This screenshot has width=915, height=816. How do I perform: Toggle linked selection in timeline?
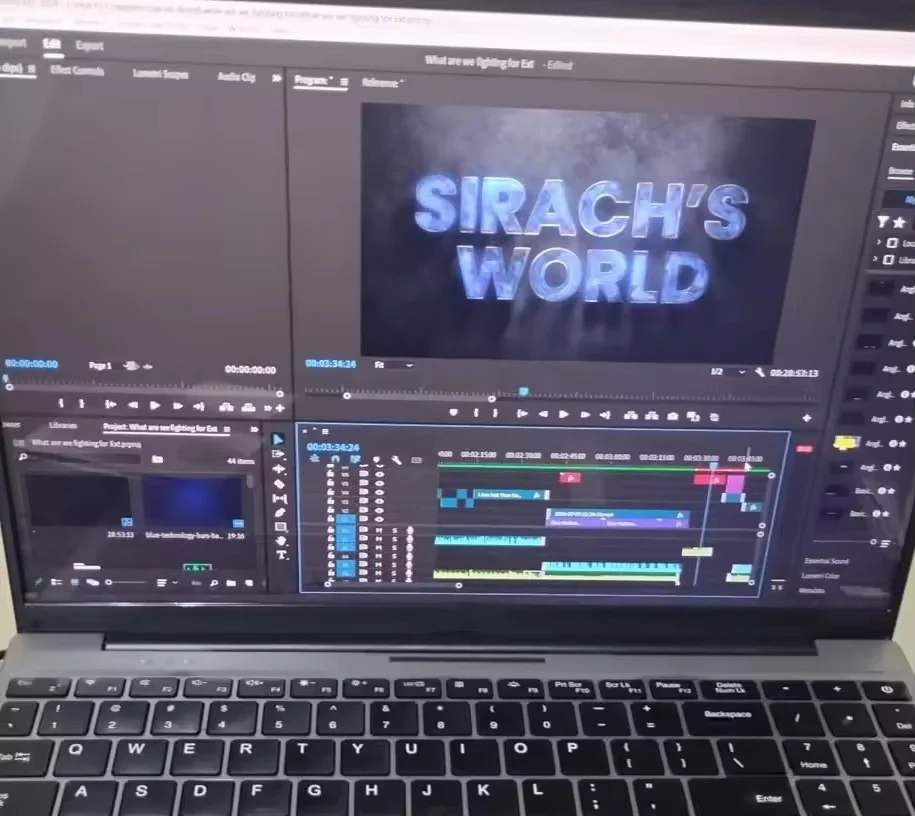pyautogui.click(x=355, y=460)
